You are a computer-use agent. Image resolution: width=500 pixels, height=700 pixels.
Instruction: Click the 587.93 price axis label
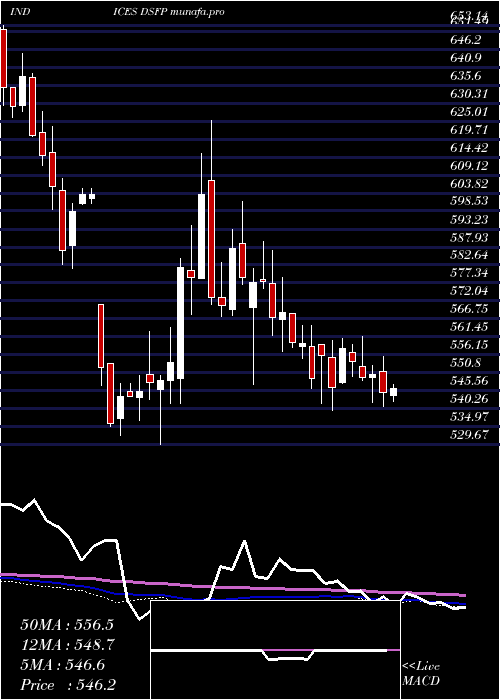pyautogui.click(x=469, y=237)
